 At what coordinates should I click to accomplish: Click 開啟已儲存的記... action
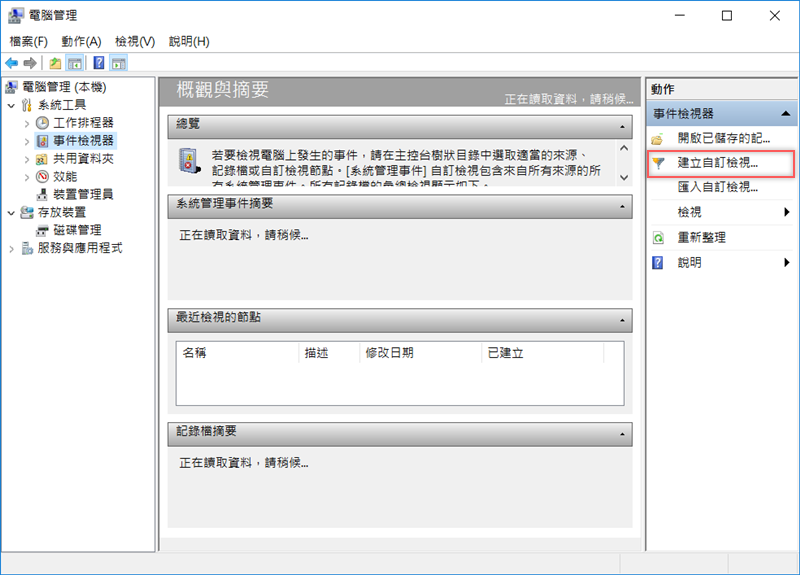coord(721,139)
